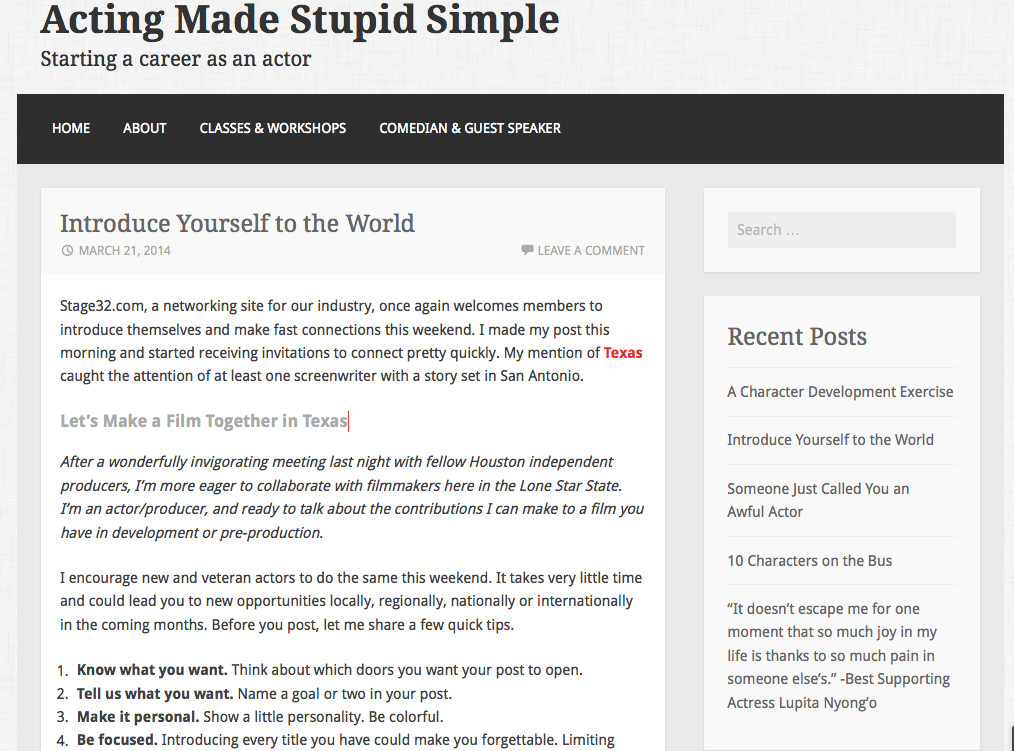
Task: Open recent post 10 Characters on the Bus
Action: pos(810,561)
